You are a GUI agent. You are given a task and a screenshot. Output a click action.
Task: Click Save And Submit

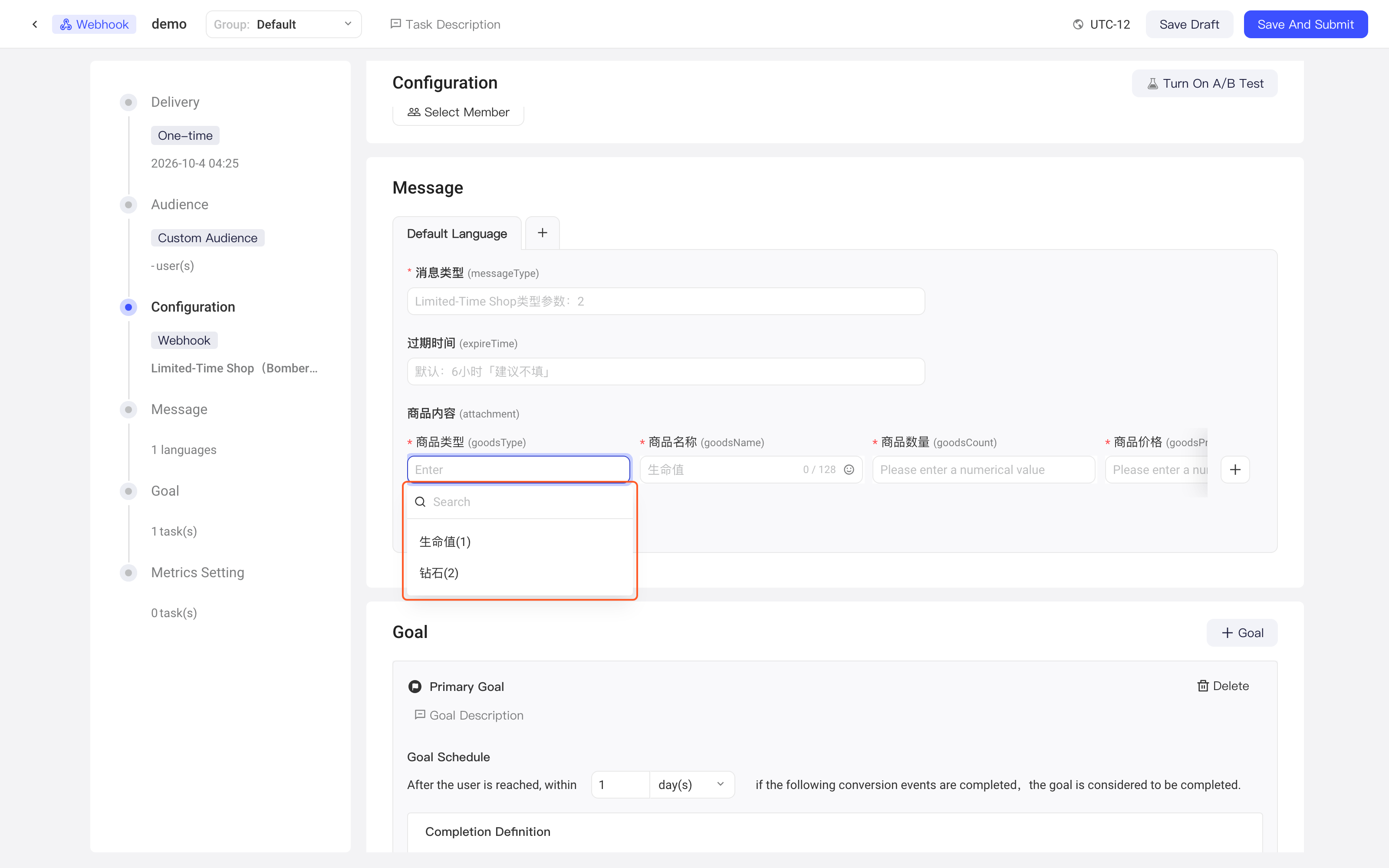(1306, 24)
